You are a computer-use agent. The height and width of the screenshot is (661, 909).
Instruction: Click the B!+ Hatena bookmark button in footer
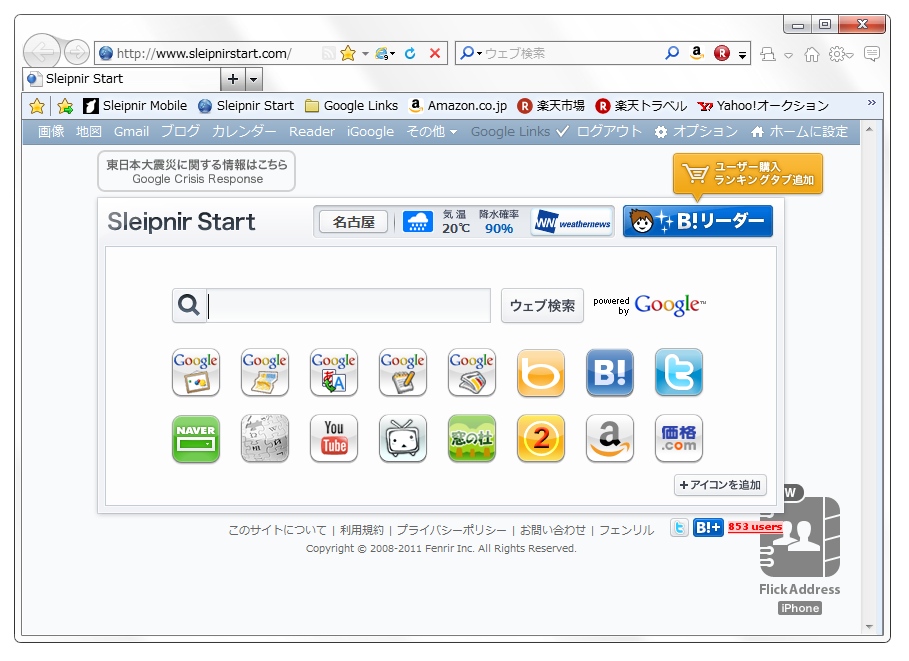pos(708,527)
